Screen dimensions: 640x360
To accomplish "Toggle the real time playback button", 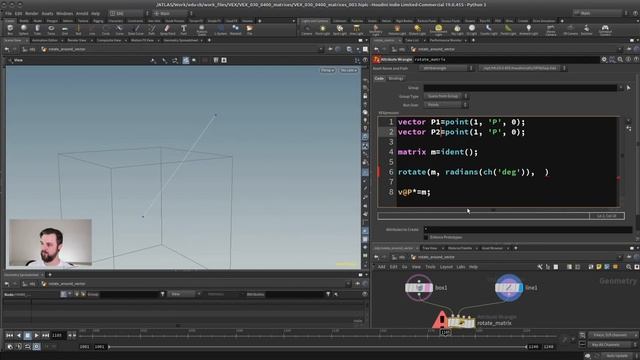I will click(x=36, y=347).
